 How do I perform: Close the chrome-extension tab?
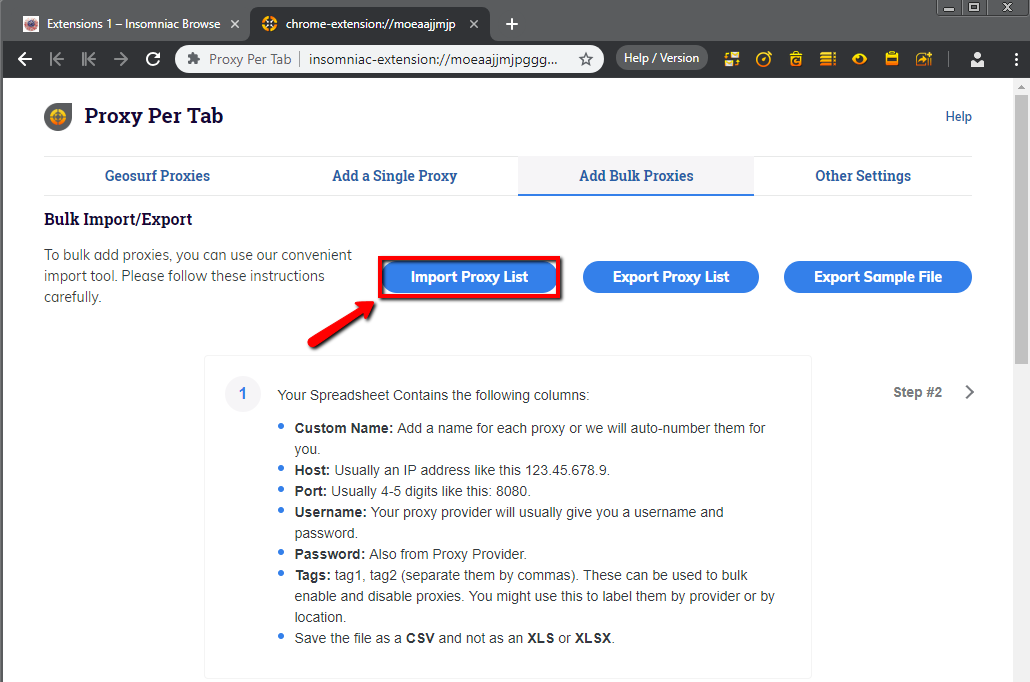pos(474,24)
